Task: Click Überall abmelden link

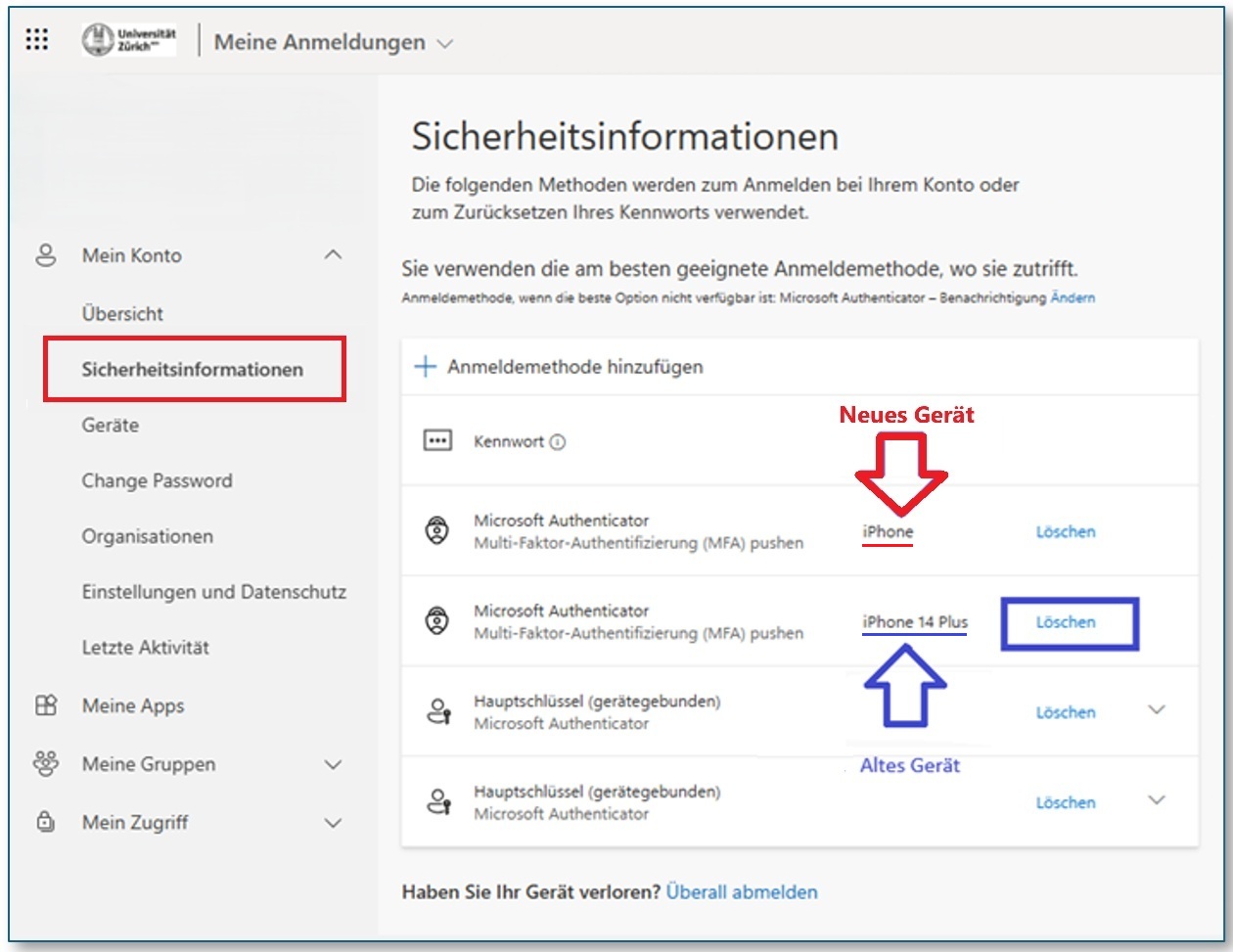Action: tap(742, 892)
